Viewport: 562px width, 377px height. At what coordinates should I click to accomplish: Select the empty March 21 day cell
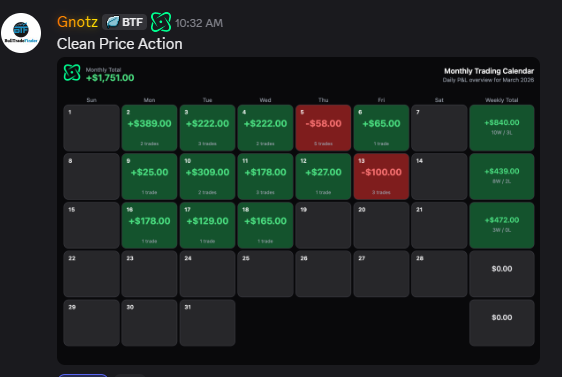pyautogui.click(x=439, y=225)
